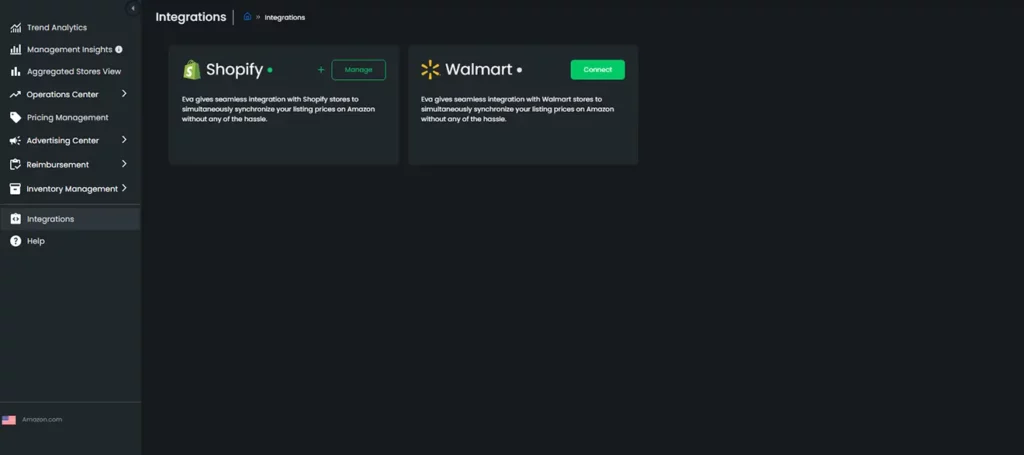The width and height of the screenshot is (1024, 455).
Task: Click the Integrations sidebar icon
Action: (16, 219)
